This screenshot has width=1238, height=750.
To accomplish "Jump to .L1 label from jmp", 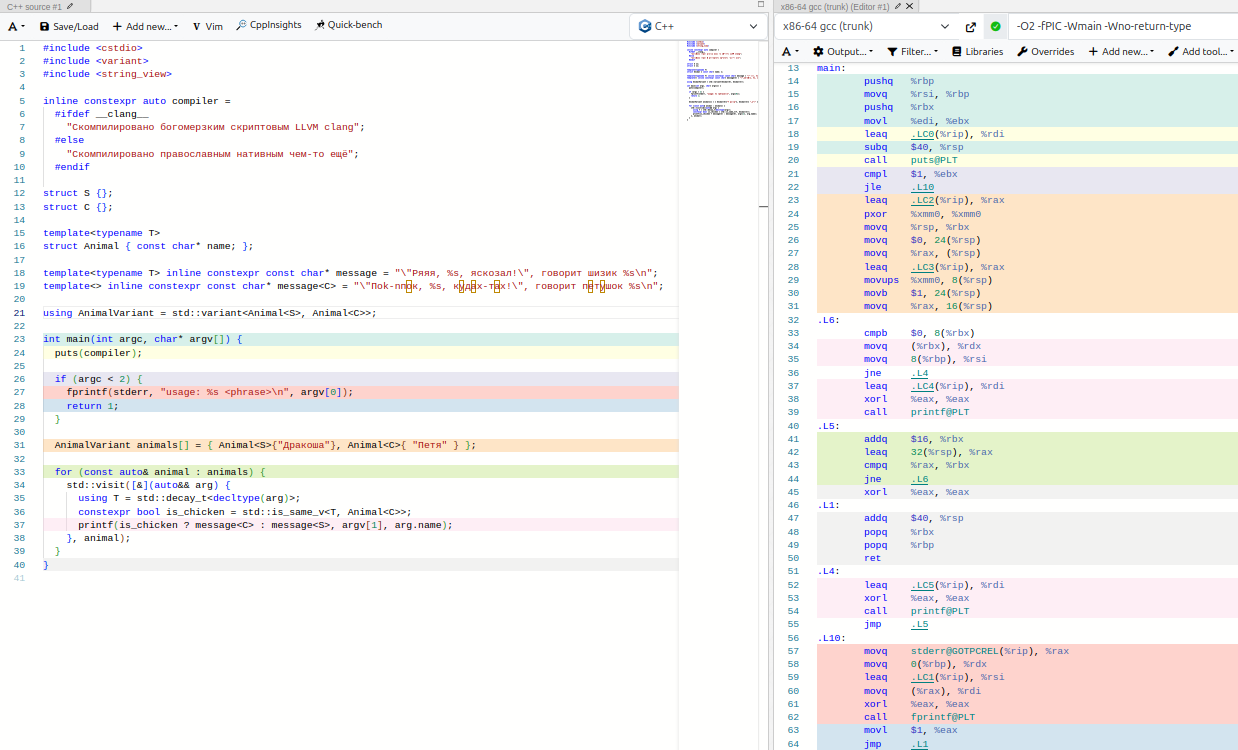I will pyautogui.click(x=919, y=744).
